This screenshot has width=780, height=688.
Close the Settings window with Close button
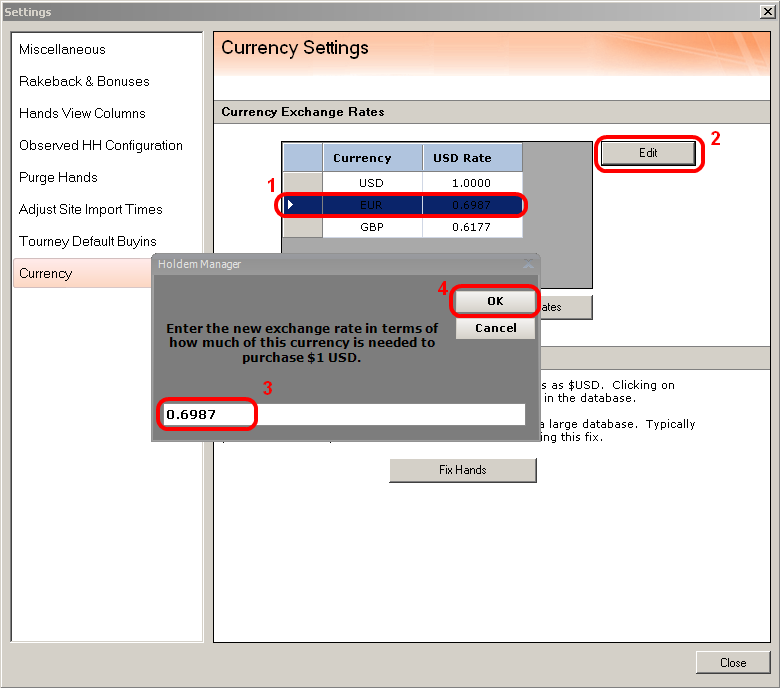click(x=733, y=663)
